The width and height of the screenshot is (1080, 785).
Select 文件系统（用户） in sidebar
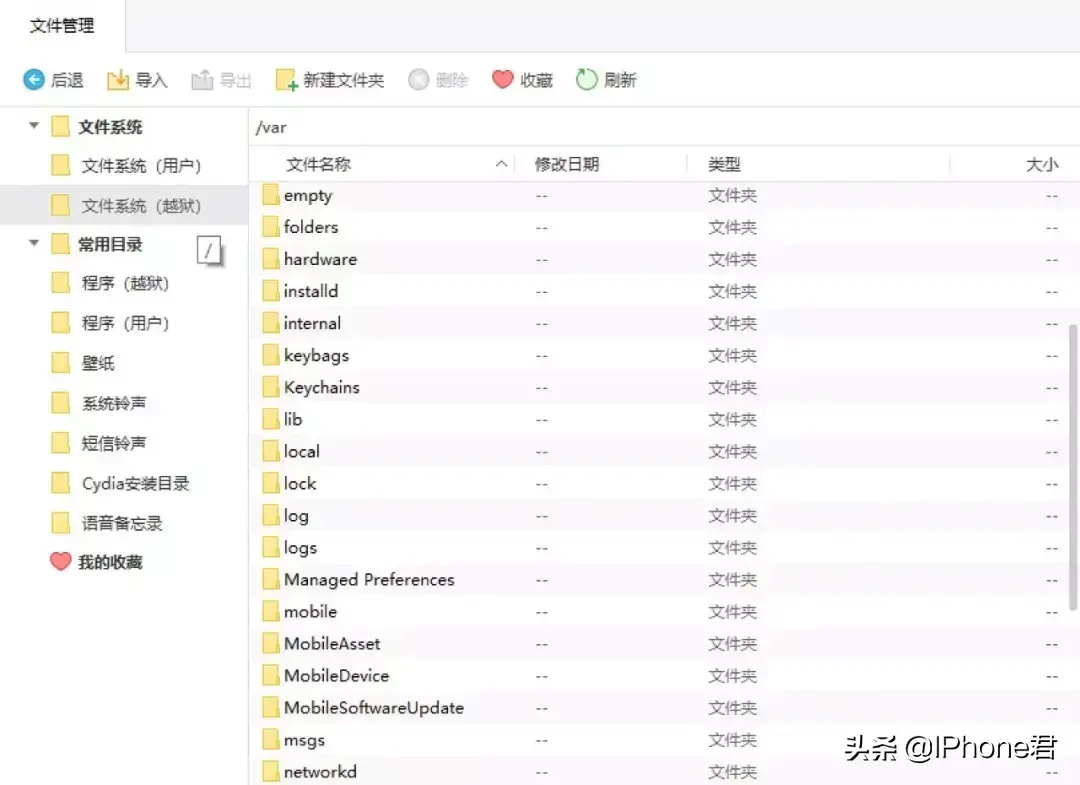[141, 166]
